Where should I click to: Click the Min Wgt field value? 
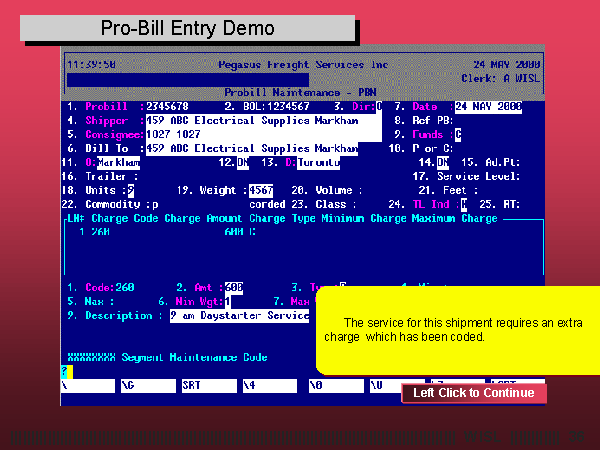228,300
